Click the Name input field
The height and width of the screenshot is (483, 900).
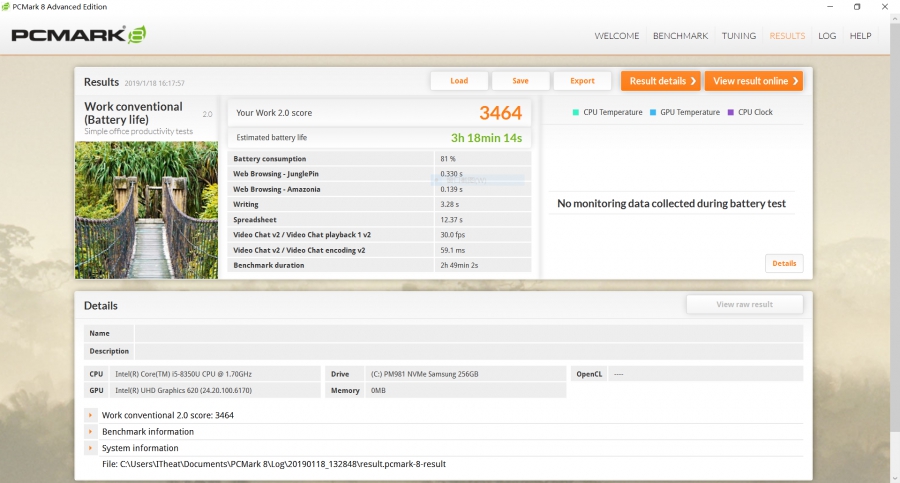point(468,333)
